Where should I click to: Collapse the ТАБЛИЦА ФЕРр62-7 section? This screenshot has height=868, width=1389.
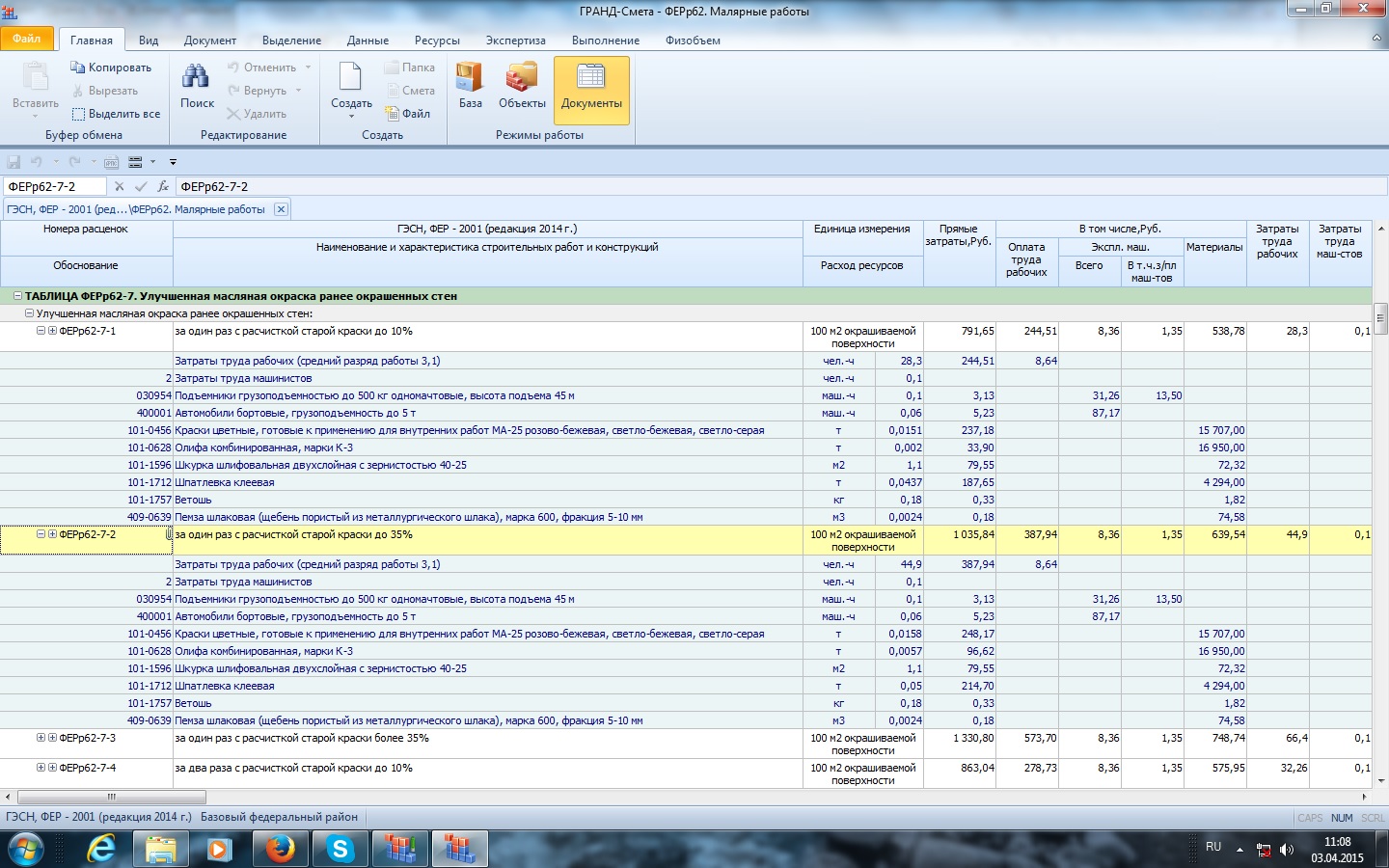[x=17, y=296]
